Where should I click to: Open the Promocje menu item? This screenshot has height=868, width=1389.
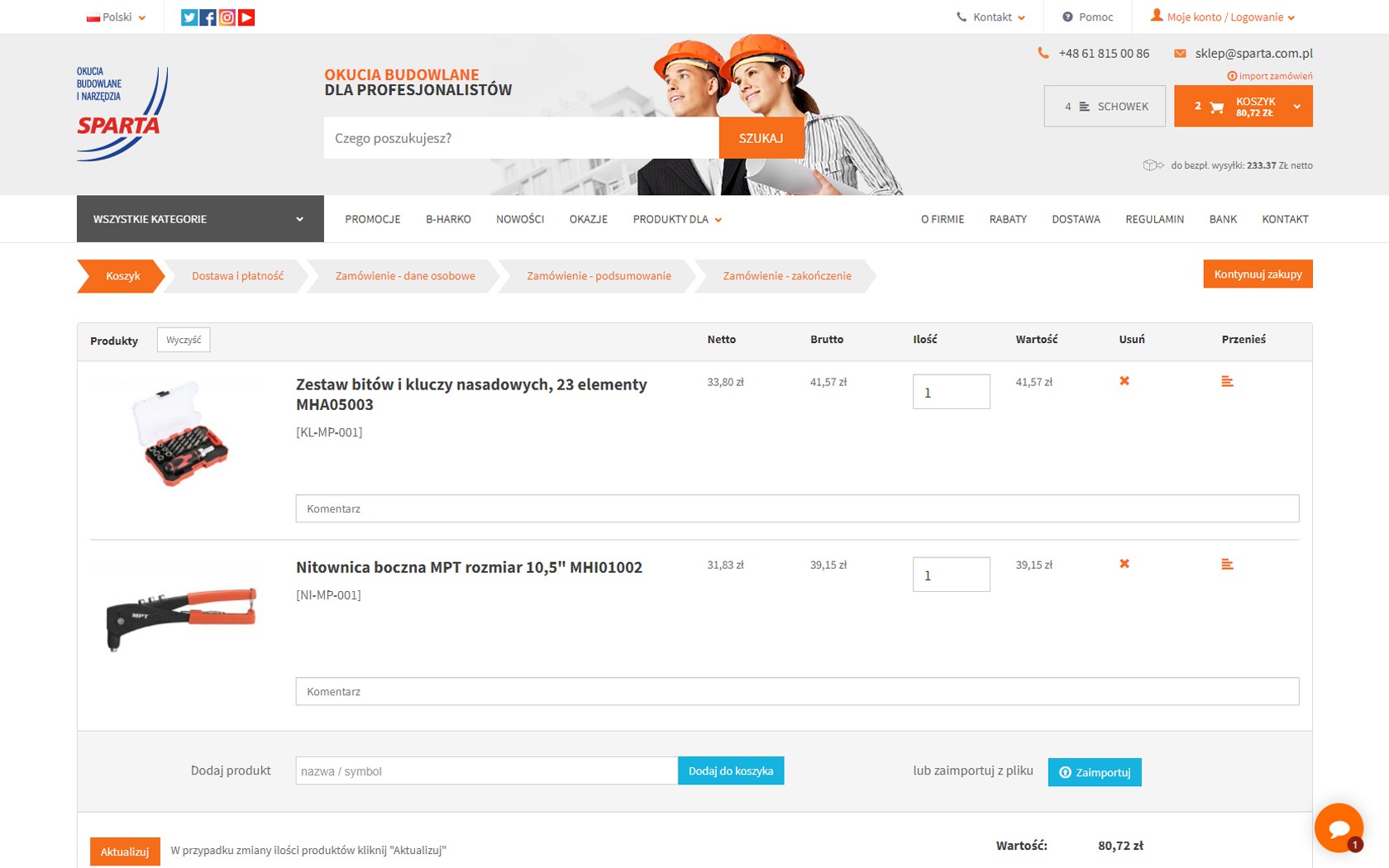coord(372,220)
